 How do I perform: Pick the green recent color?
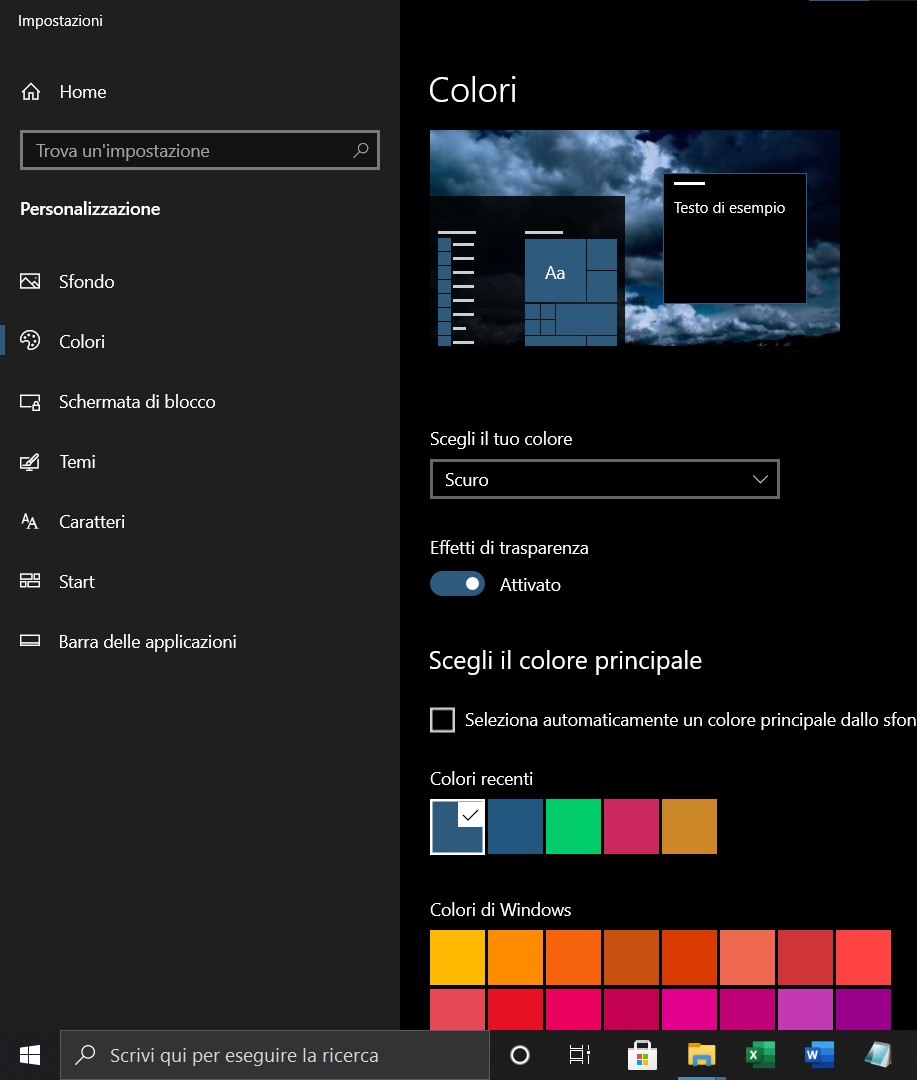pos(573,827)
